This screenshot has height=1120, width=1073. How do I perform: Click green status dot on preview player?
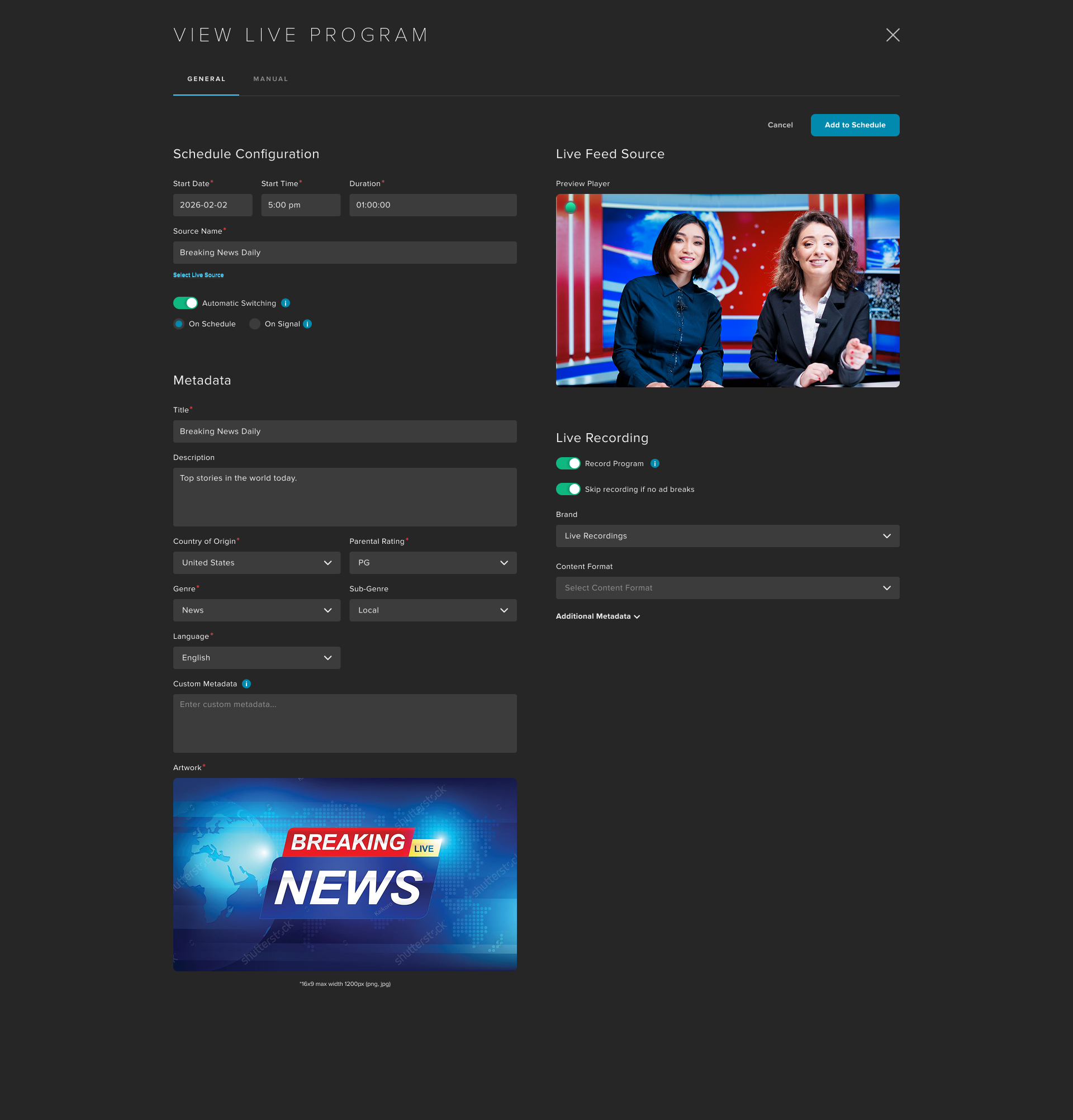570,207
